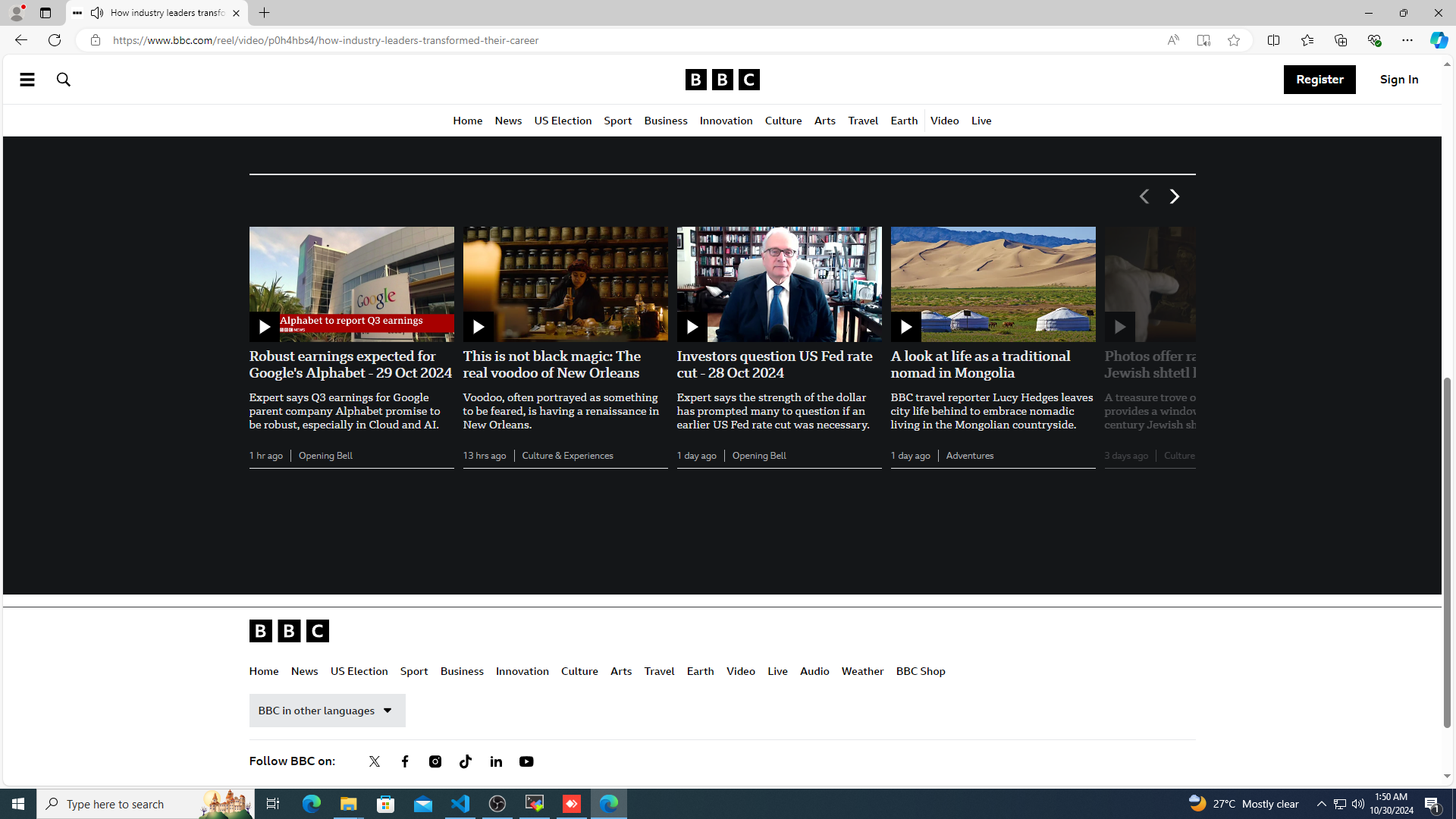Open Microsoft Store from taskbar

pos(386,804)
